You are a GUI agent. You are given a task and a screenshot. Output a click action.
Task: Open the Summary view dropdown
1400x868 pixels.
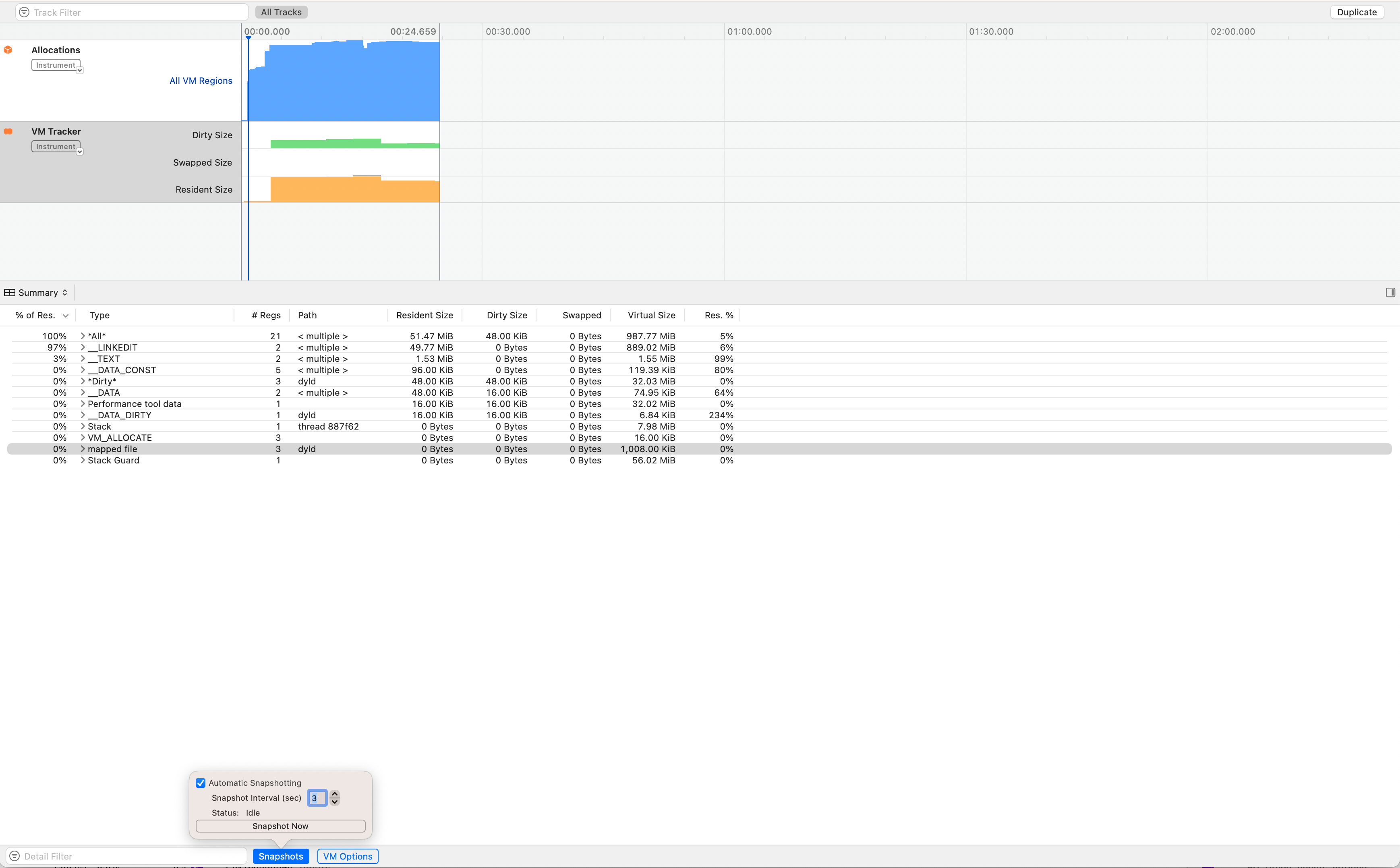43,293
